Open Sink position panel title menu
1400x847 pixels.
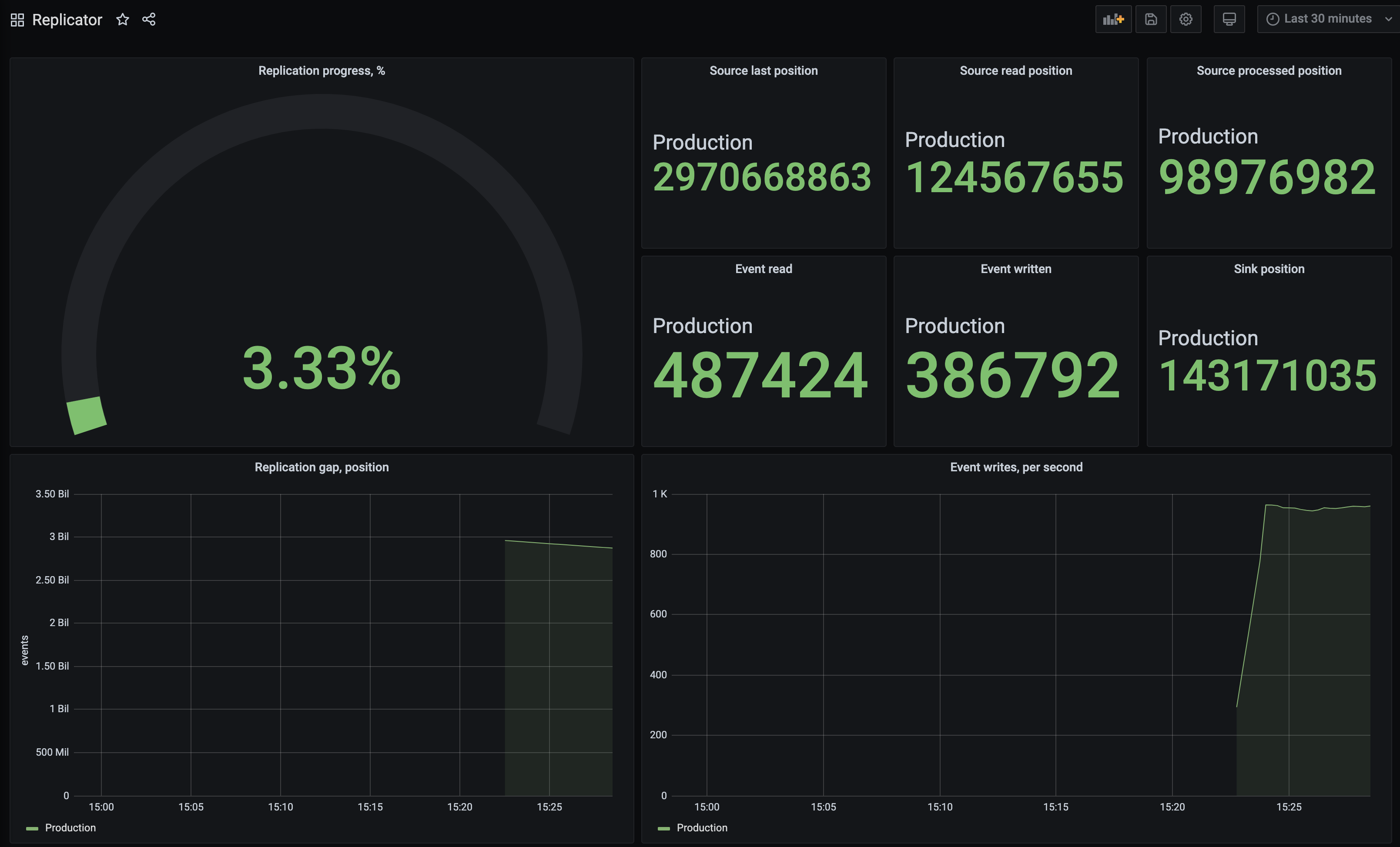coord(1269,269)
